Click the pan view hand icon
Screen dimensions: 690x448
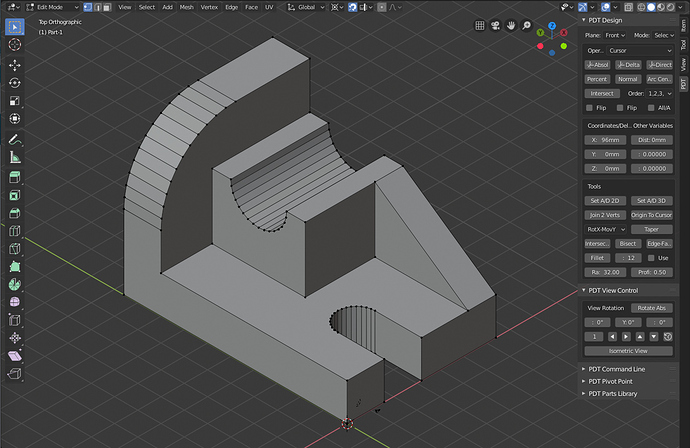510,26
